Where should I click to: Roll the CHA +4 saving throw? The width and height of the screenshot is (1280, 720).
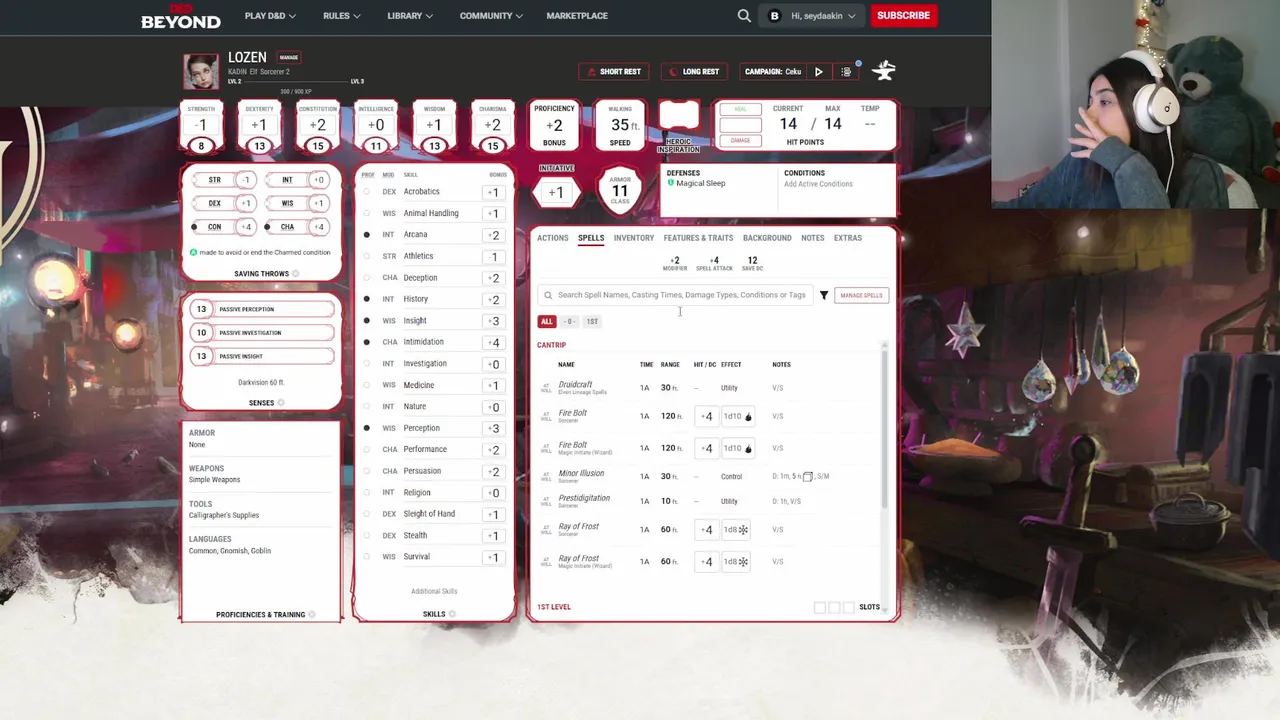318,227
